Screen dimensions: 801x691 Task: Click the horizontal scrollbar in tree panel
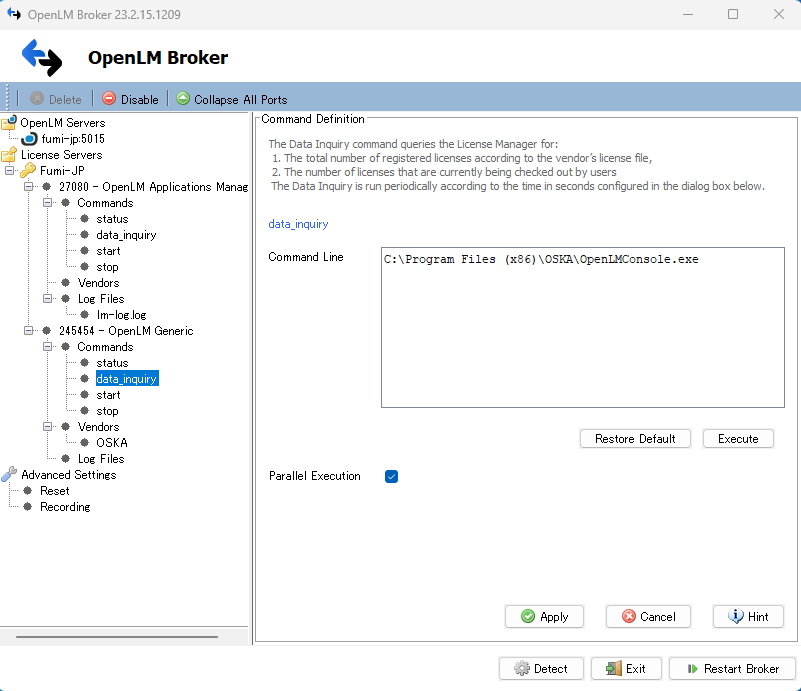[x=118, y=636]
